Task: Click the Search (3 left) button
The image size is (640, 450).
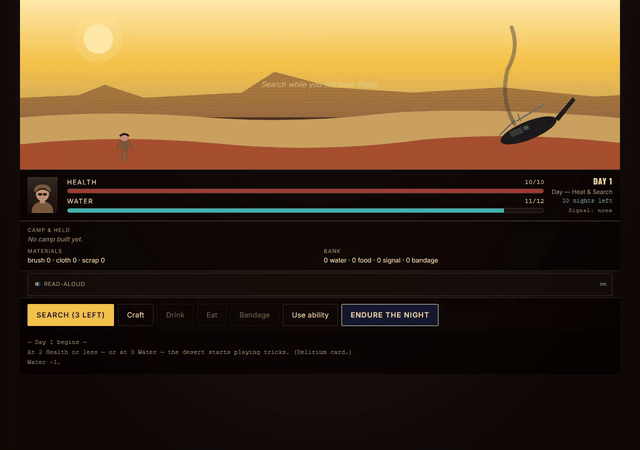Action: pyautogui.click(x=71, y=315)
